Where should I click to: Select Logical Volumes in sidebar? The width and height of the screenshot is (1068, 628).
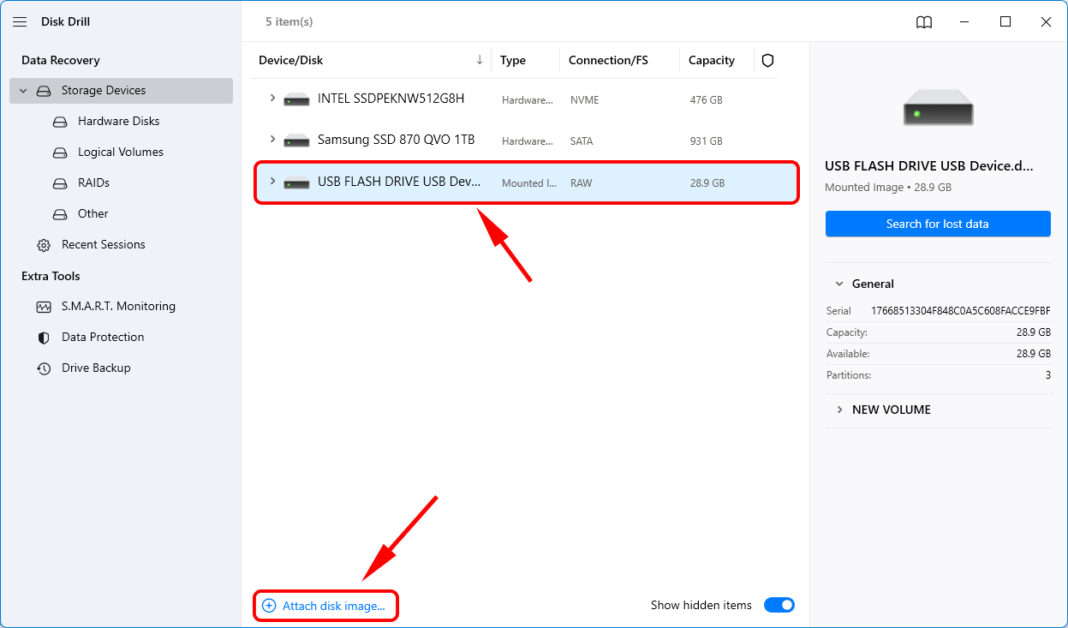120,152
